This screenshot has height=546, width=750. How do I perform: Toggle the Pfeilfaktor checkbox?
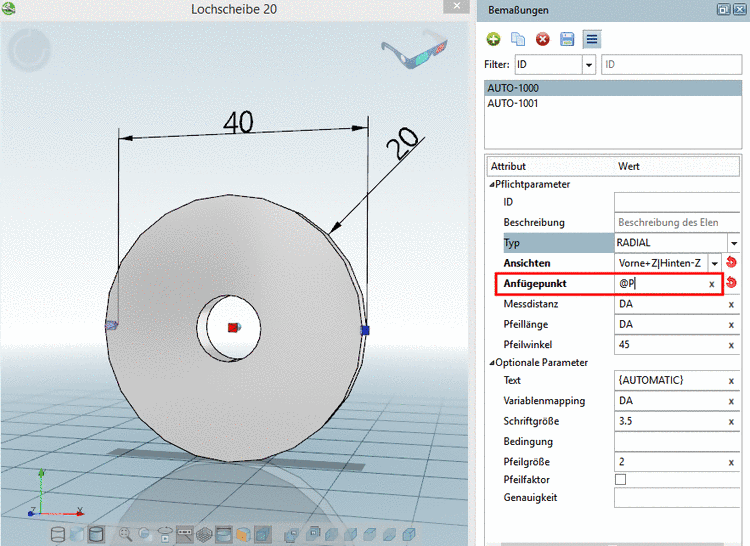point(621,480)
